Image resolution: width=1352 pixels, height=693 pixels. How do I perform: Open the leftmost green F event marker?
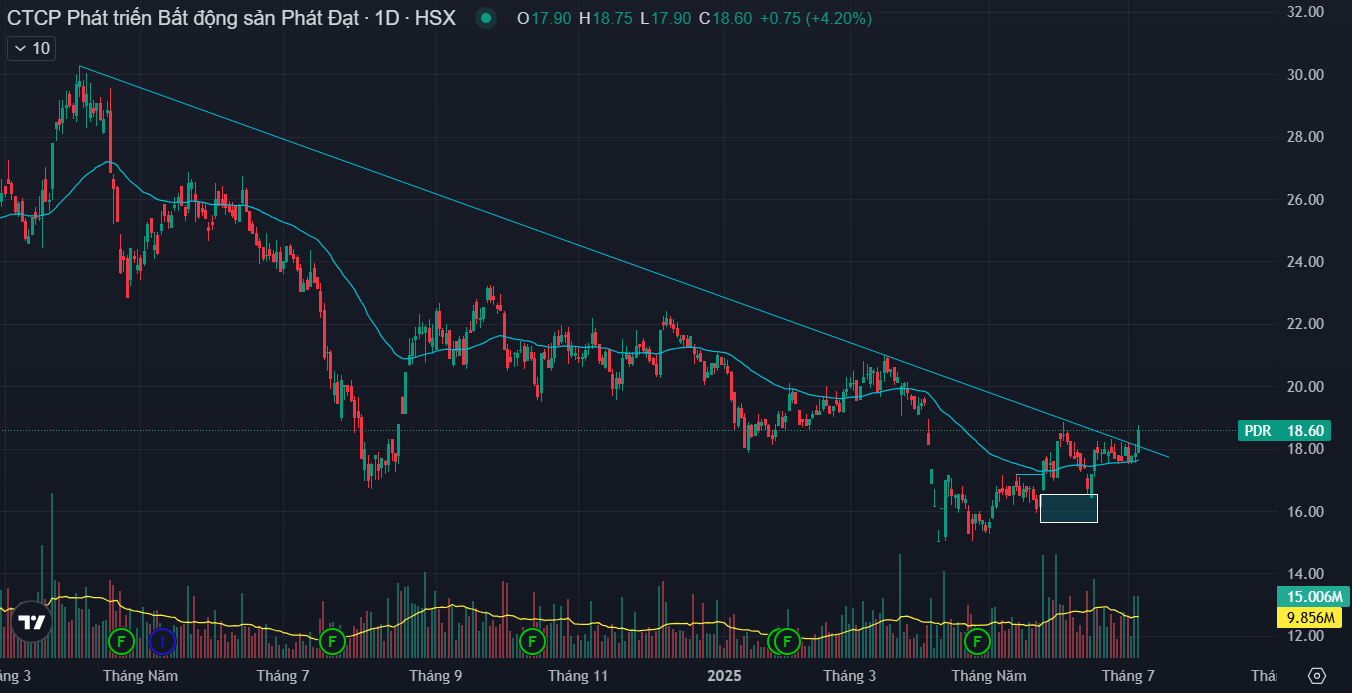pos(121,639)
